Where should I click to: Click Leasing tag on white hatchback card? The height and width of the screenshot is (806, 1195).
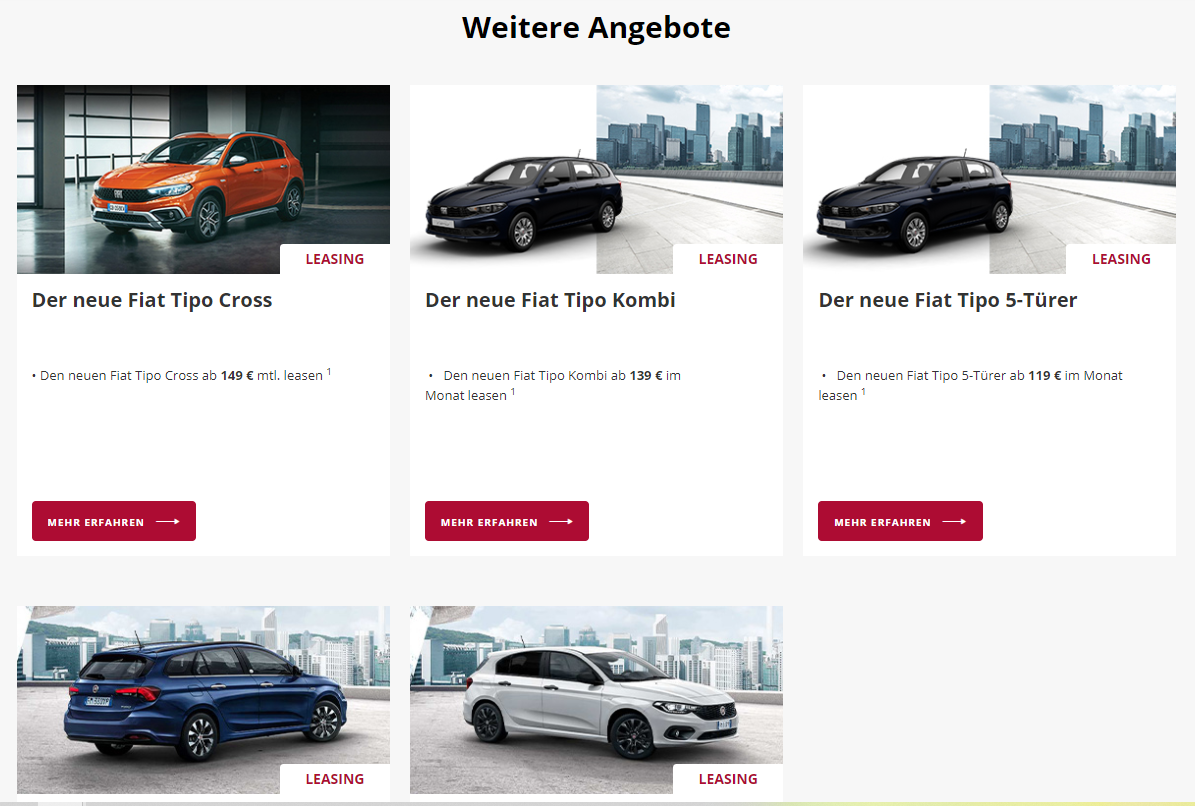728,779
